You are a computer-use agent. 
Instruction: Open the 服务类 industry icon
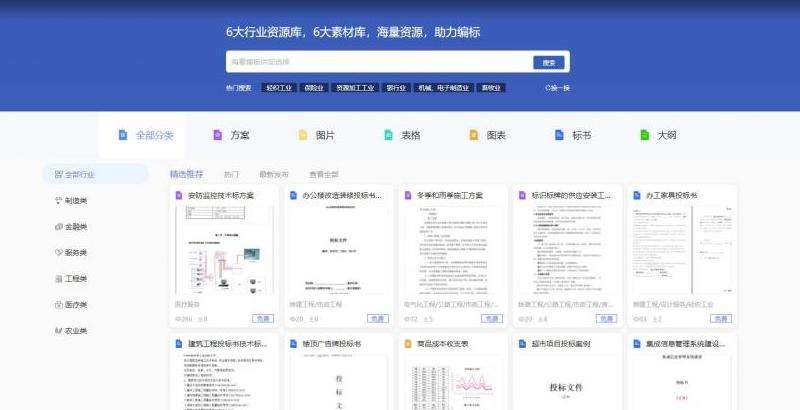tap(58, 252)
